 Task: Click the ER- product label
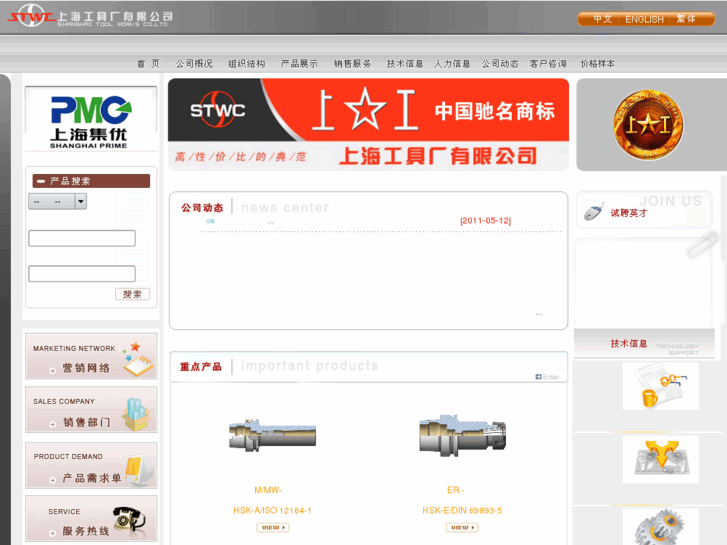456,490
